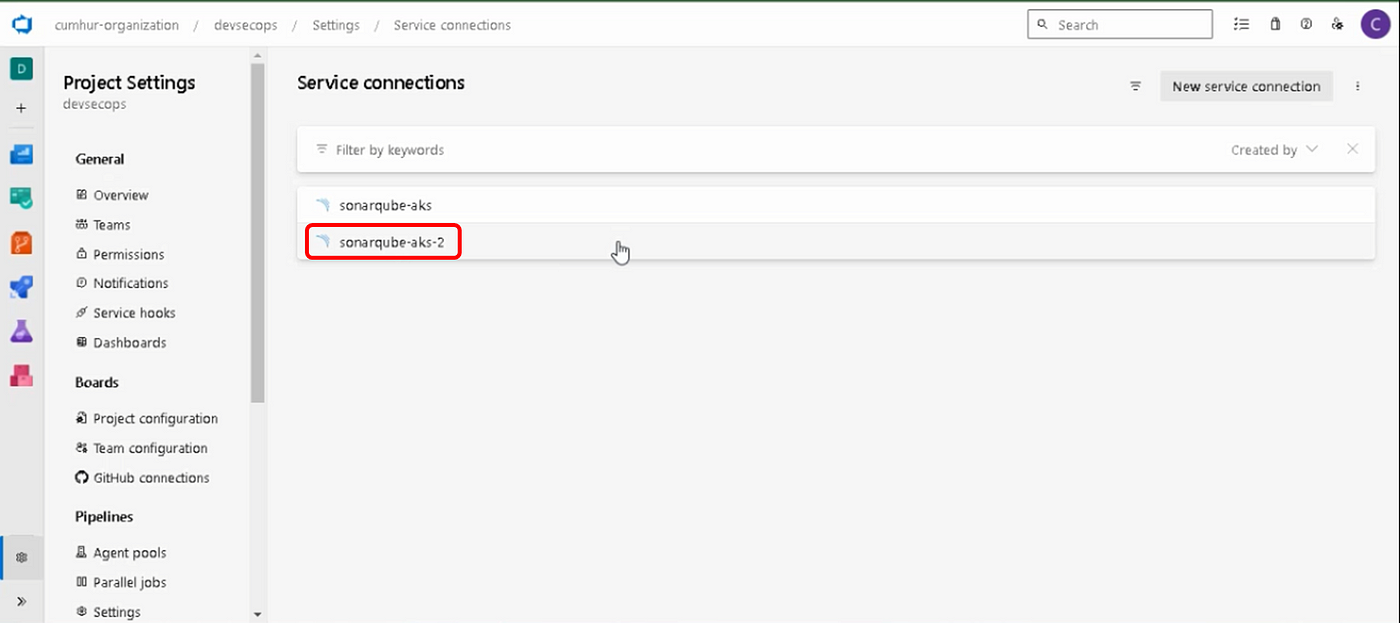Open Agent pools under Pipelines

coord(121,552)
